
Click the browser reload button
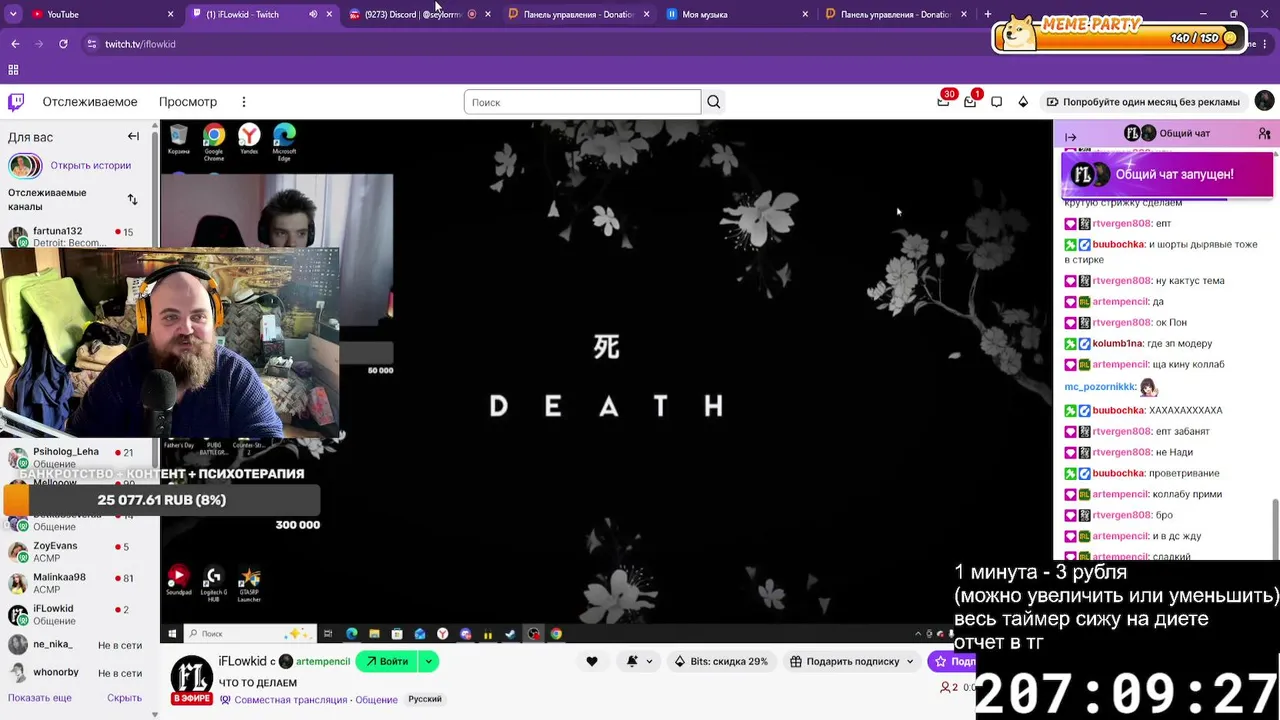point(63,44)
